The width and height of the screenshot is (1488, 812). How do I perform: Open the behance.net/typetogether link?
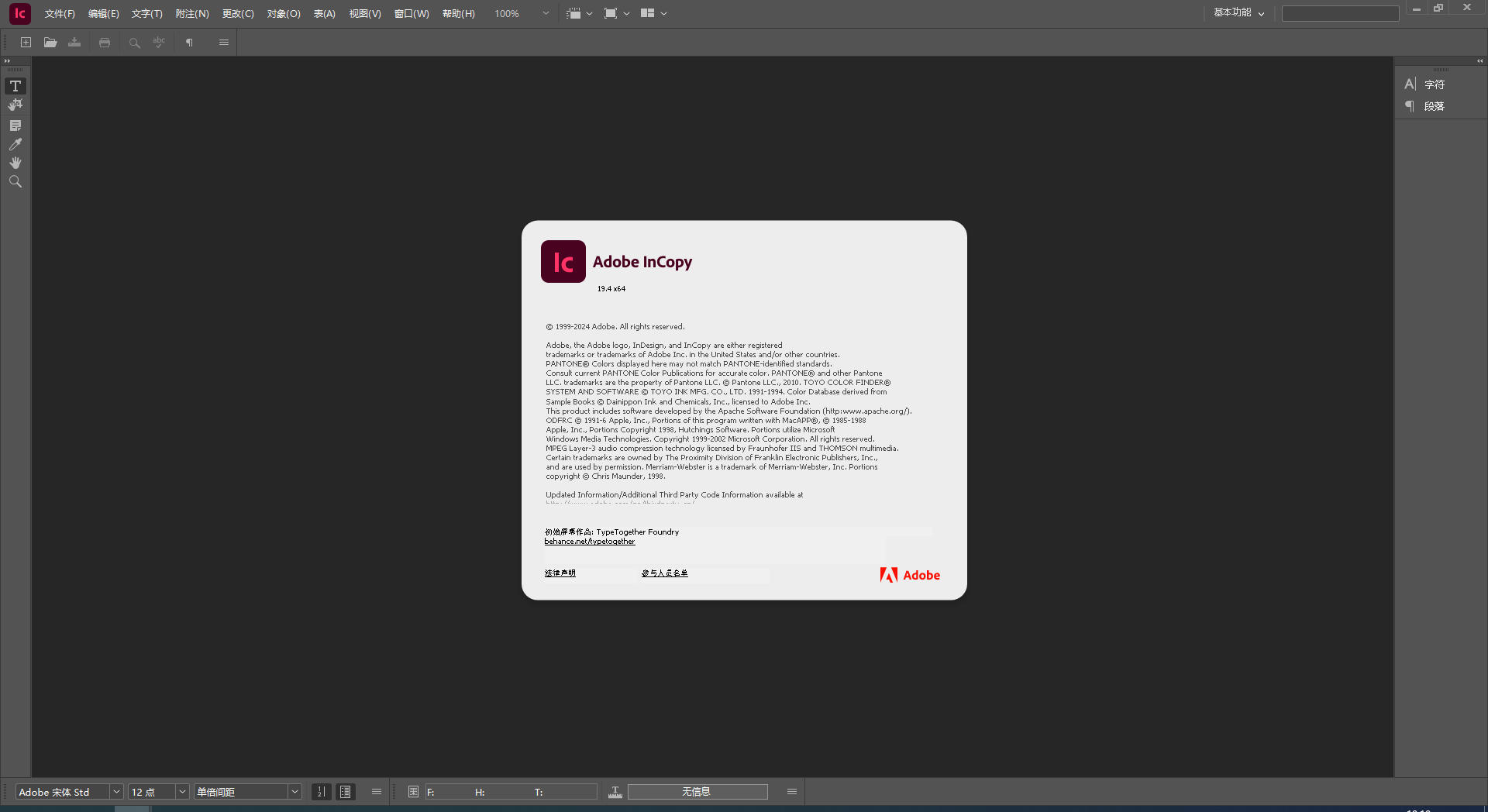[x=590, y=542]
